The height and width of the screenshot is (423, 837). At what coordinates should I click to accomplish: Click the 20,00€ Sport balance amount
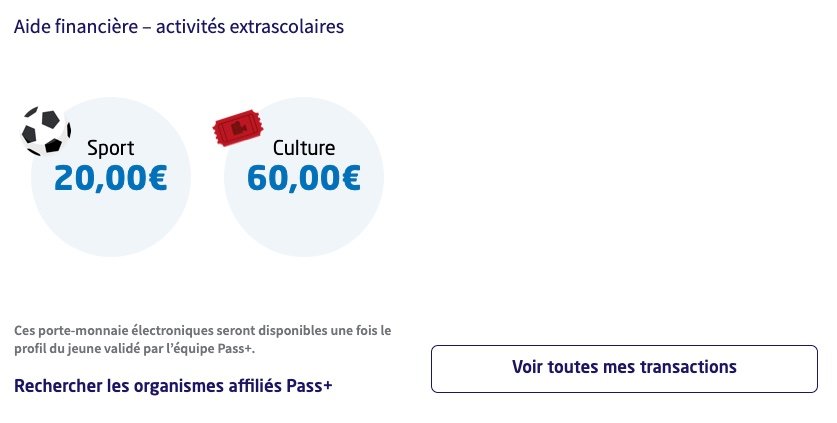tap(110, 178)
